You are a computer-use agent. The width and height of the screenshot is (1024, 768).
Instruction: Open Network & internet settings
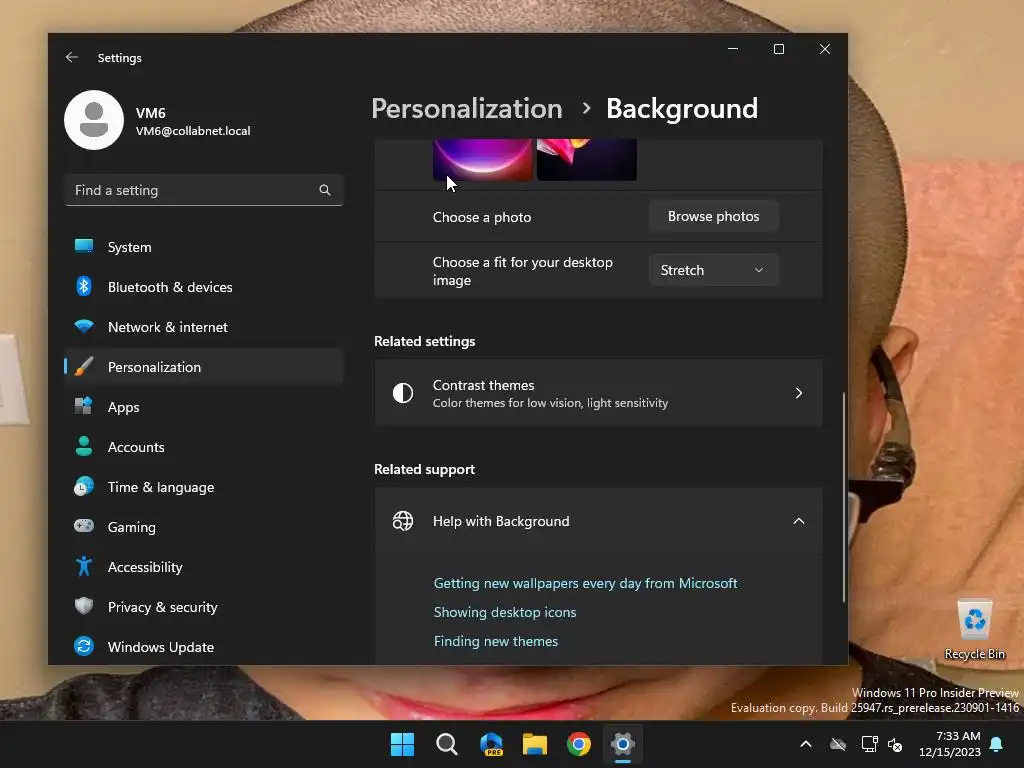click(204, 327)
